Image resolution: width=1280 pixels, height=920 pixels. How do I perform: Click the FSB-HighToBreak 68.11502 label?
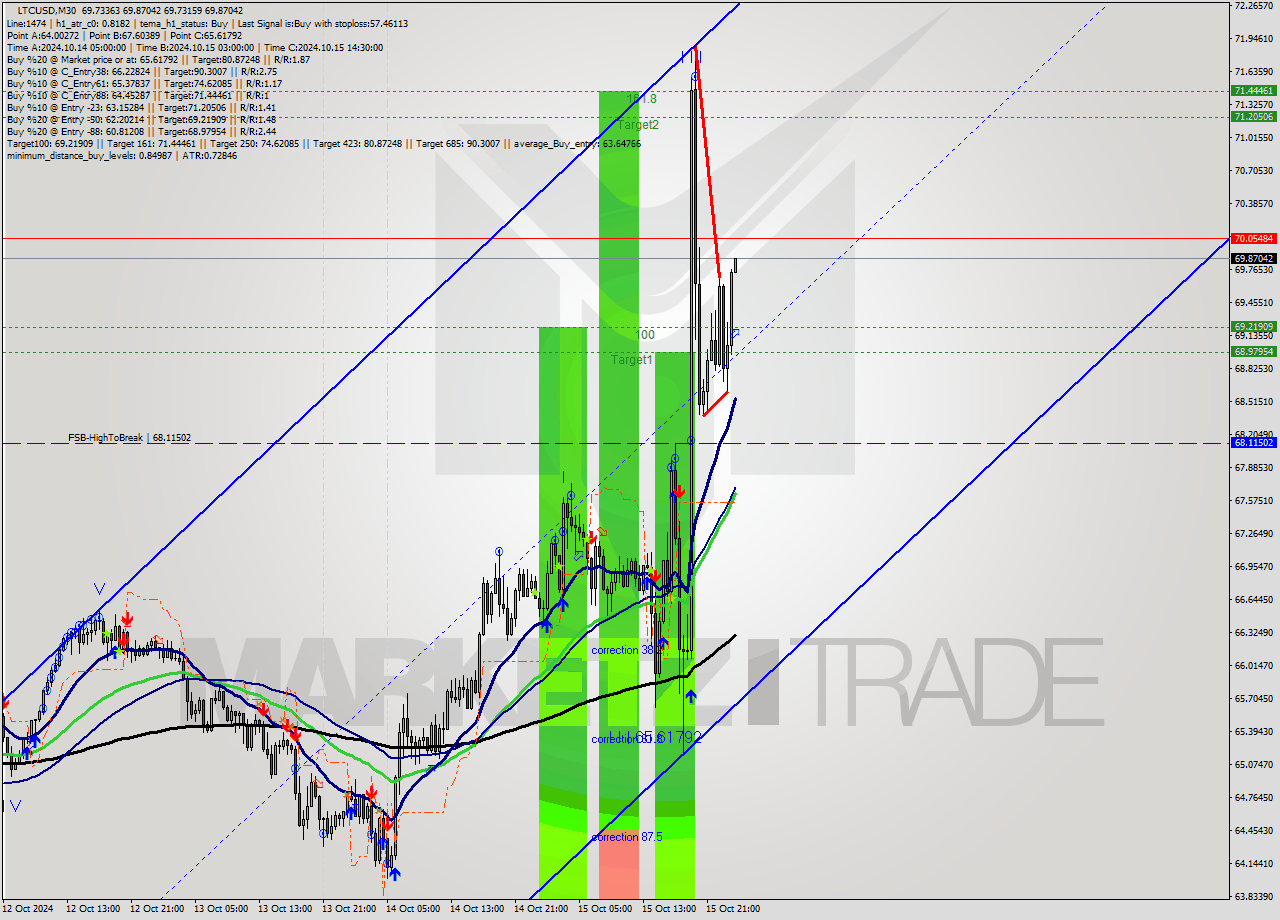(x=129, y=438)
